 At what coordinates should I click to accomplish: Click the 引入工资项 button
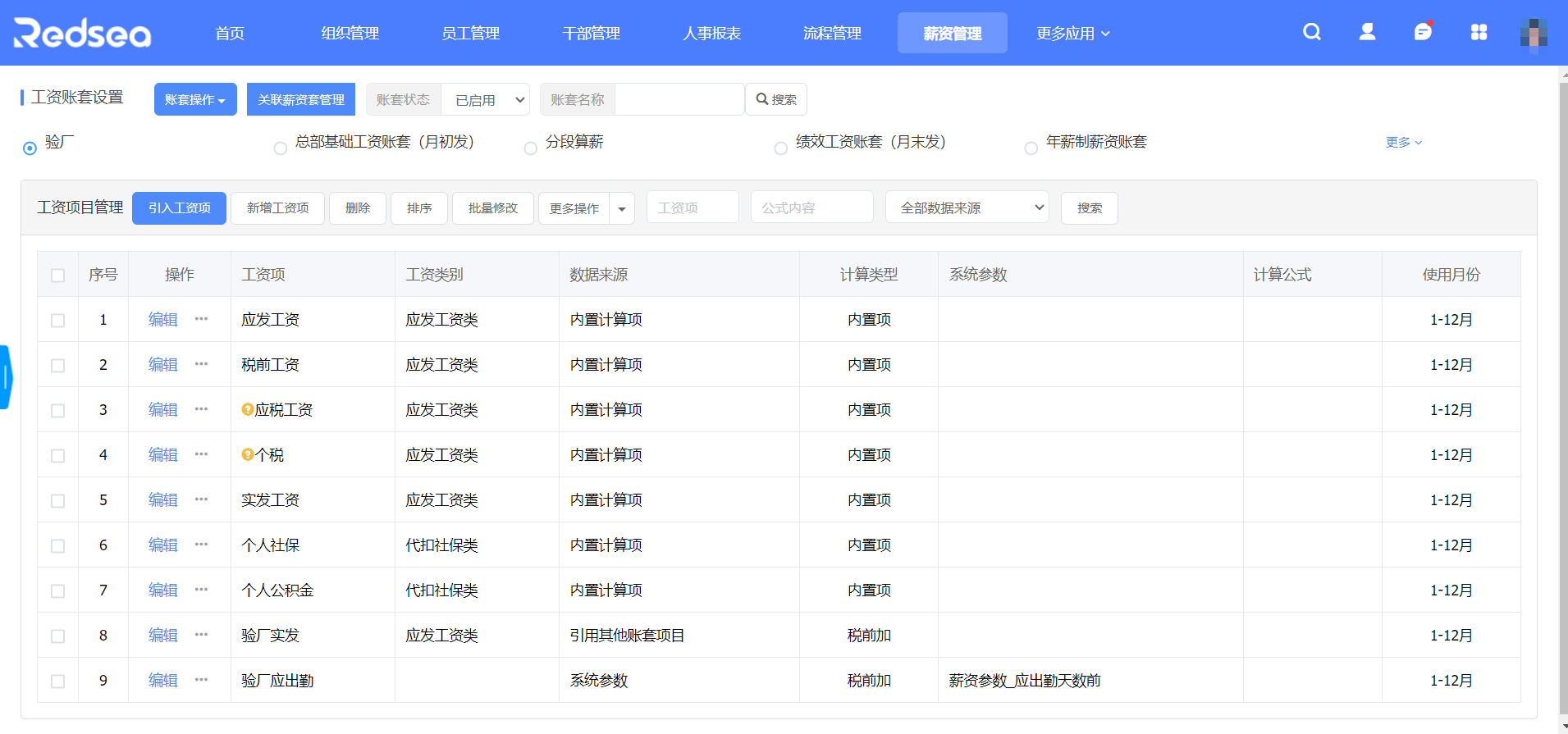[179, 208]
